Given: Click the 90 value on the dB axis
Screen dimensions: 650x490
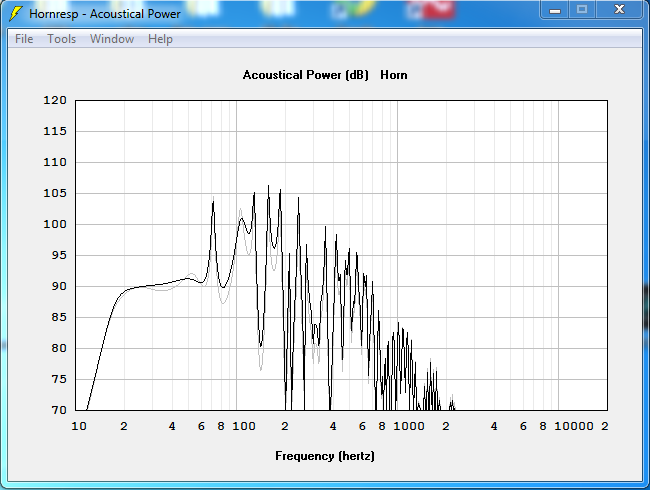Looking at the screenshot, I should pos(59,286).
